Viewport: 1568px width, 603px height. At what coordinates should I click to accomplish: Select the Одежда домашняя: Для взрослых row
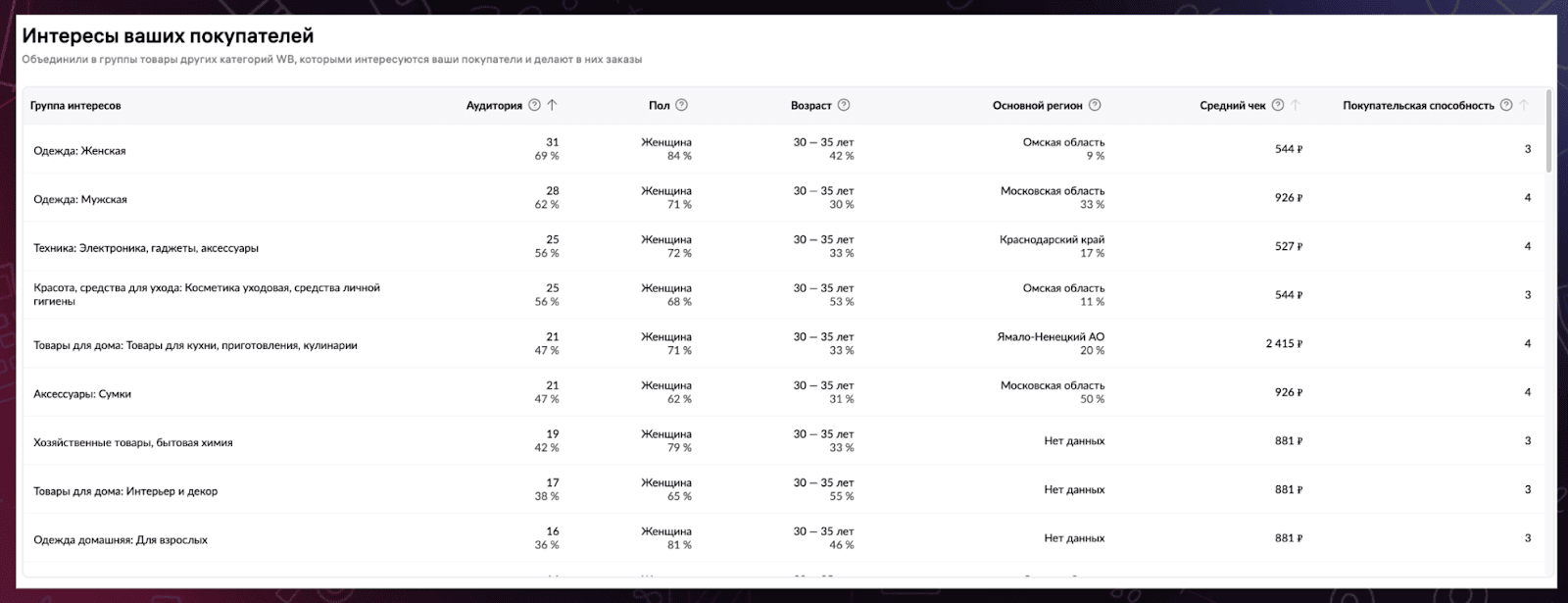coord(782,538)
